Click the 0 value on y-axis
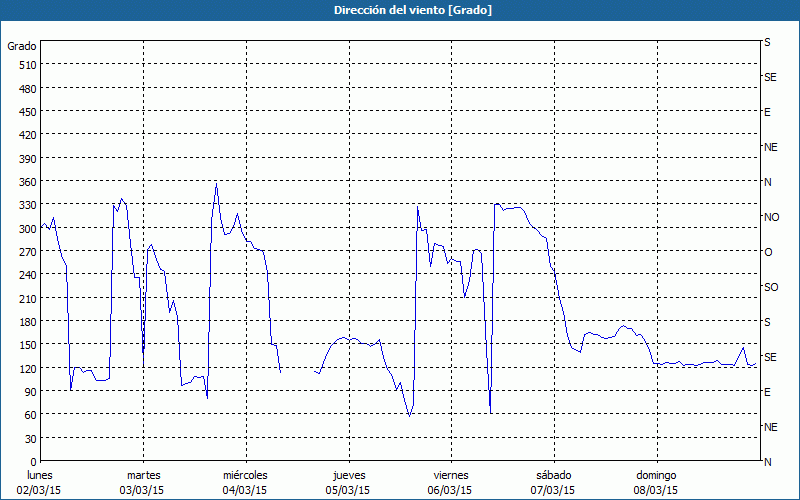Screen dimensions: 800x500 [33, 462]
